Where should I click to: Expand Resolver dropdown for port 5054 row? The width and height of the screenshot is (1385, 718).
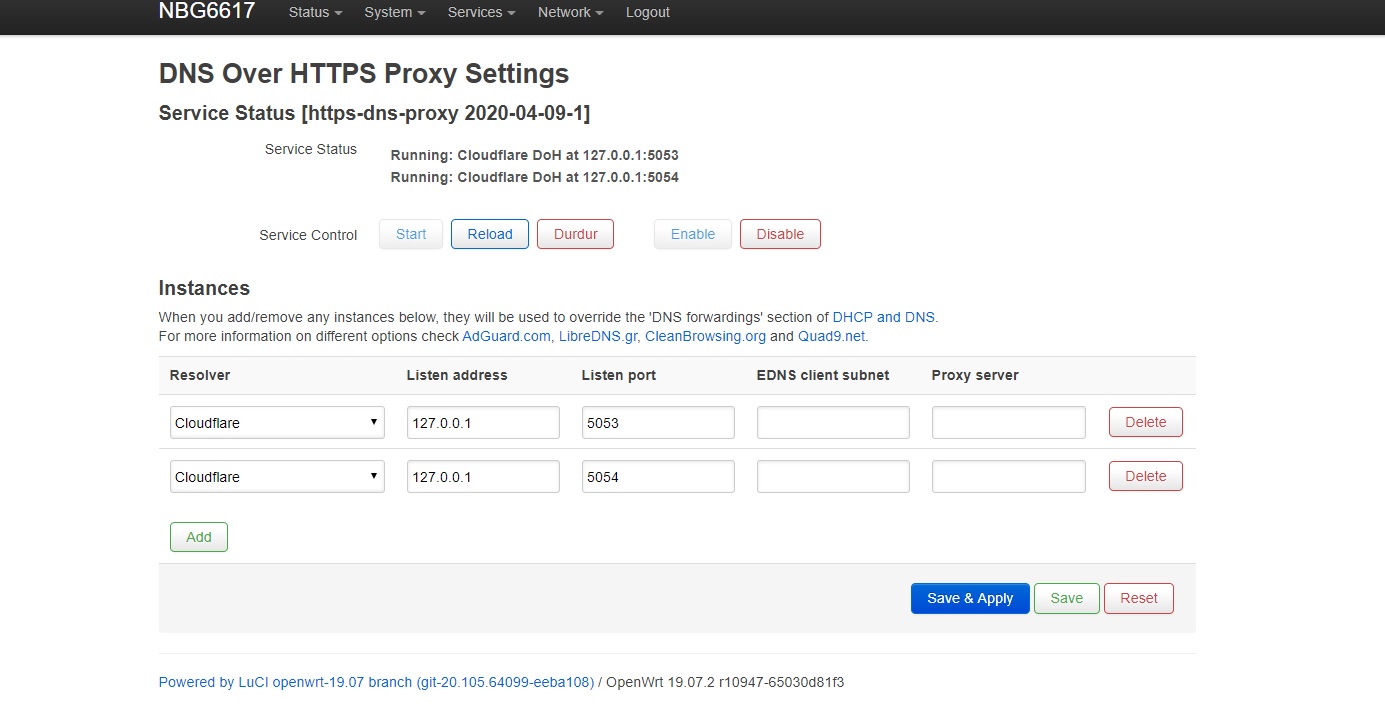tap(277, 476)
